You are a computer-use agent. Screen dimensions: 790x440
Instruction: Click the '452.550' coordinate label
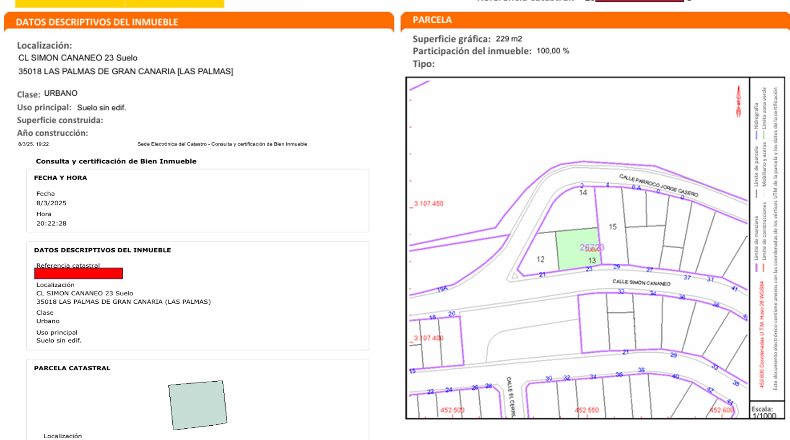tap(587, 410)
